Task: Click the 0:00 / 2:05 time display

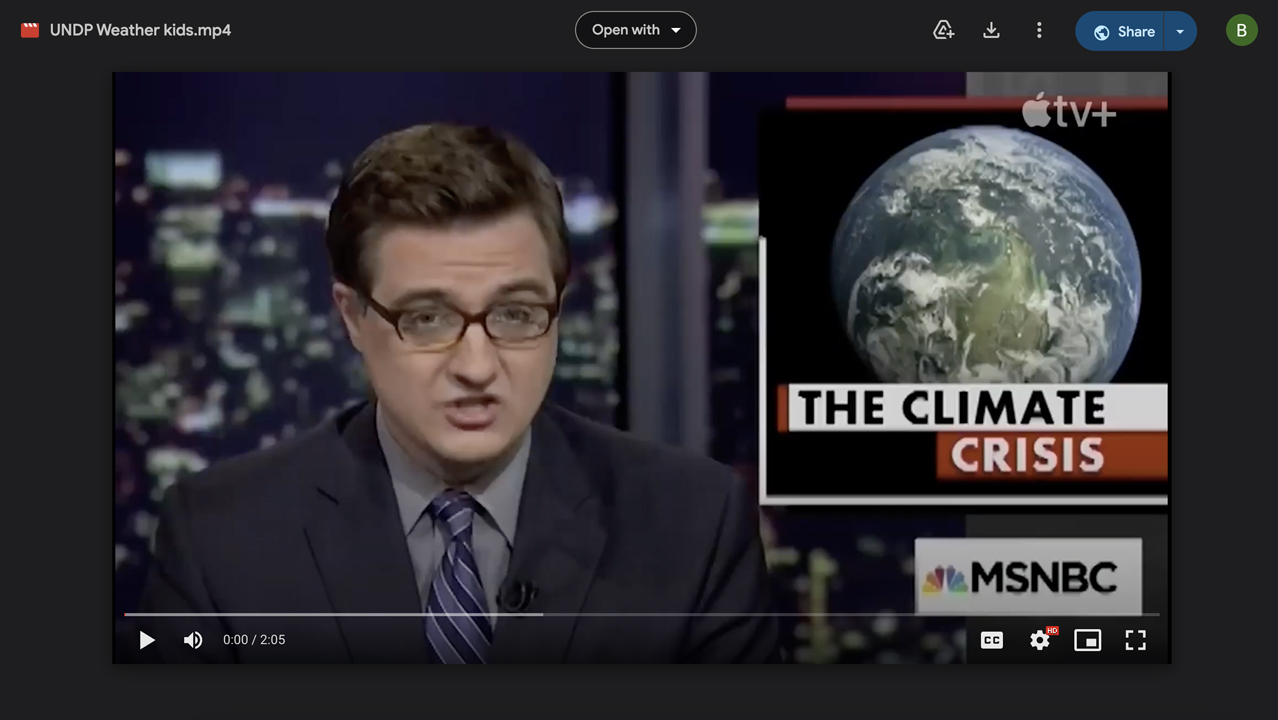Action: 254,640
